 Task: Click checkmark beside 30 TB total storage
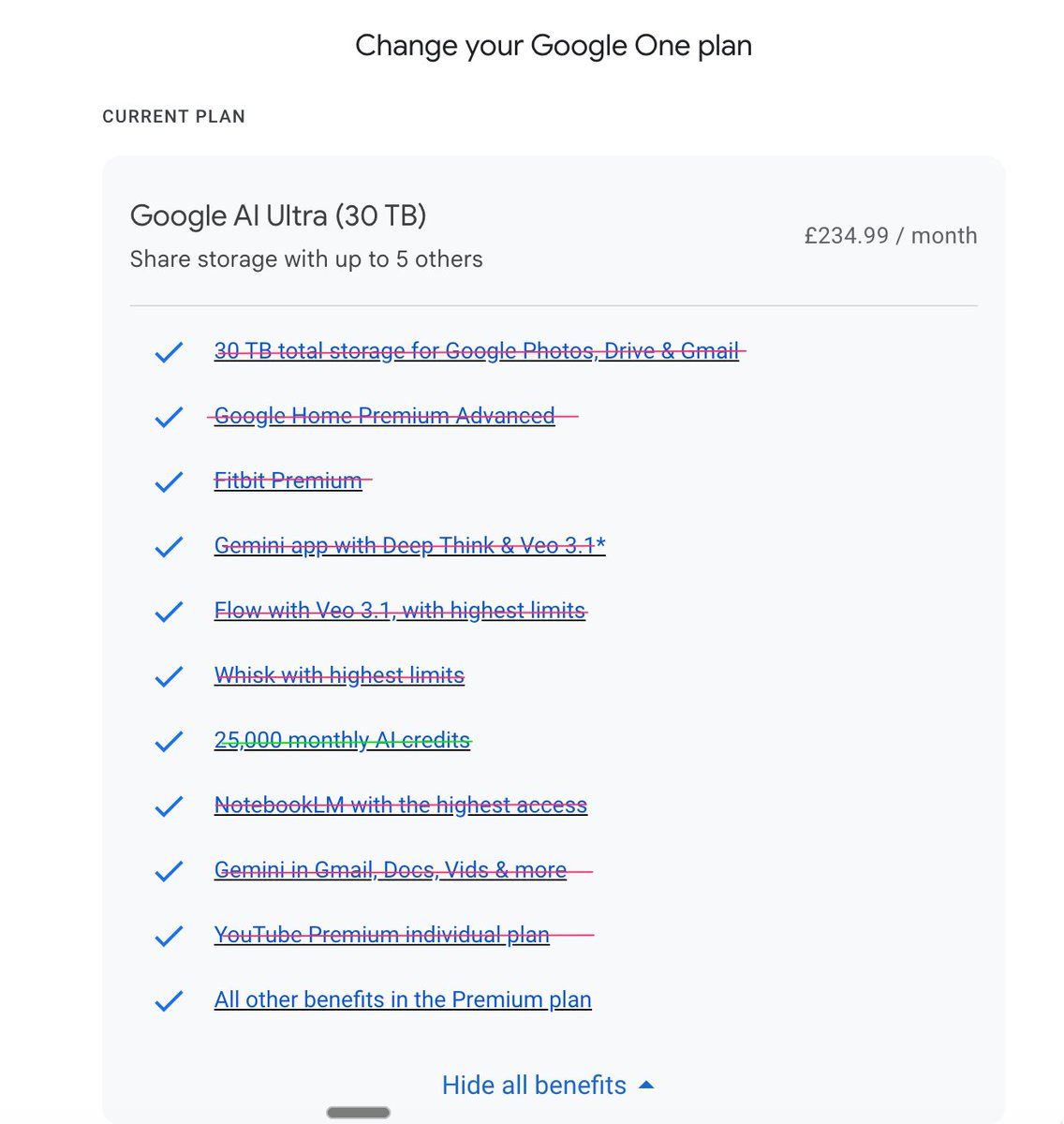pyautogui.click(x=169, y=352)
